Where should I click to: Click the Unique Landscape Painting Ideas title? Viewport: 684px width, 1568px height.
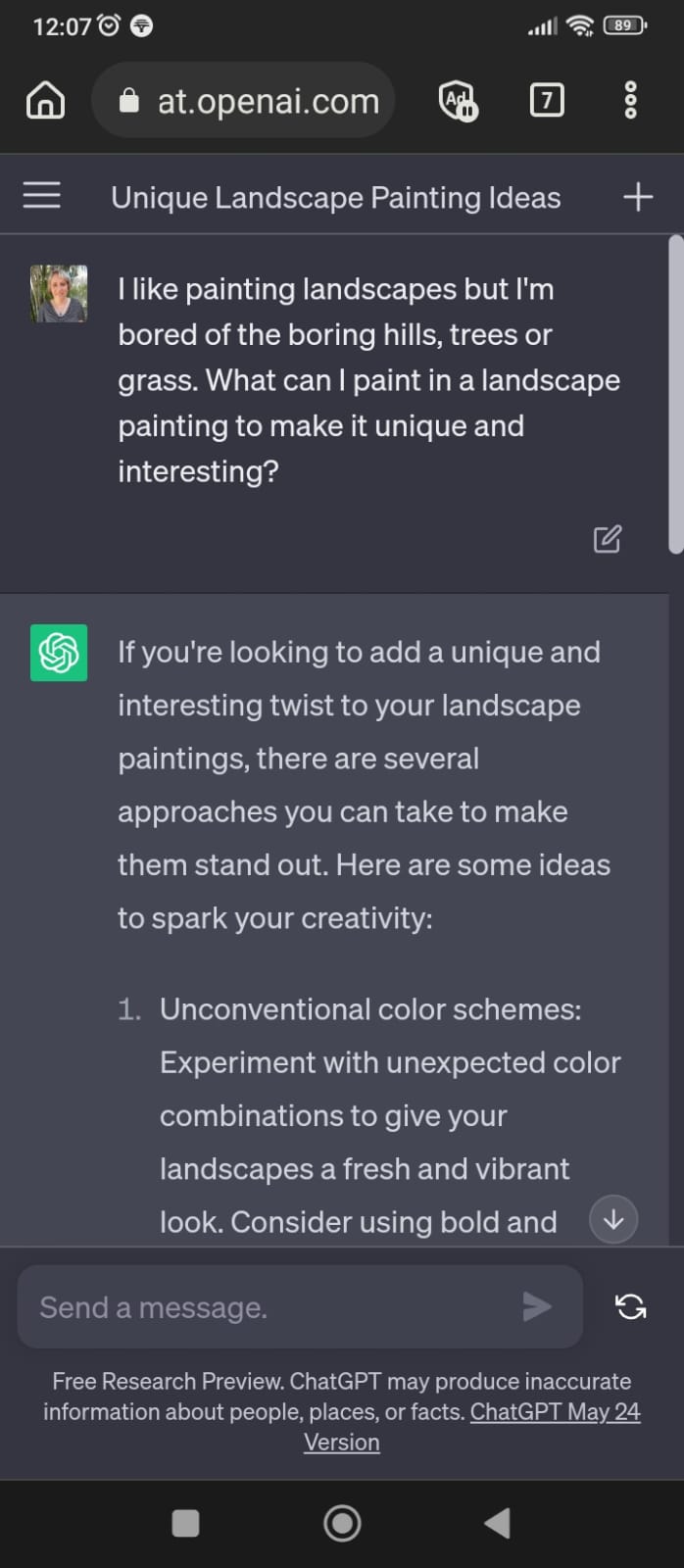pyautogui.click(x=336, y=197)
